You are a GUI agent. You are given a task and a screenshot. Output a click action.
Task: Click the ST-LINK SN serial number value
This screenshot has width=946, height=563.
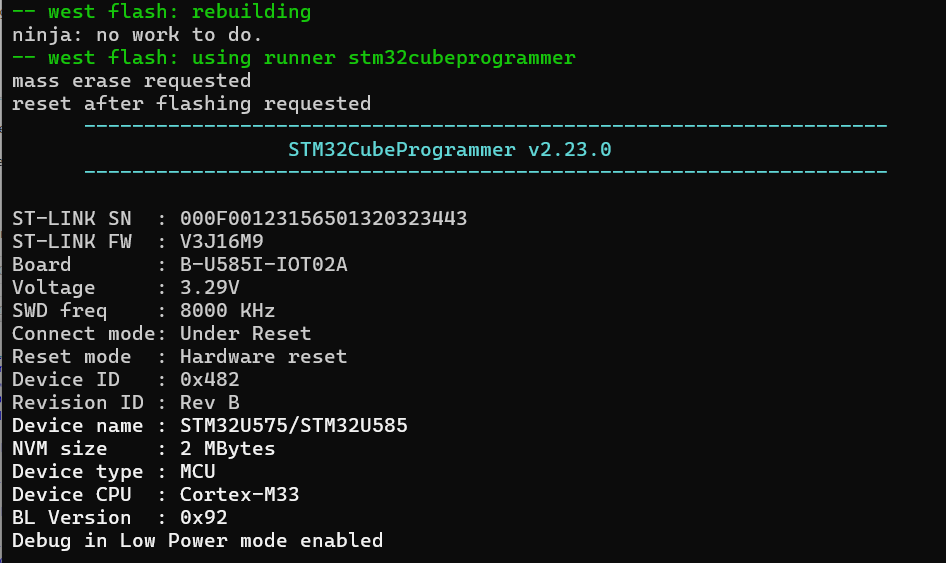323,218
